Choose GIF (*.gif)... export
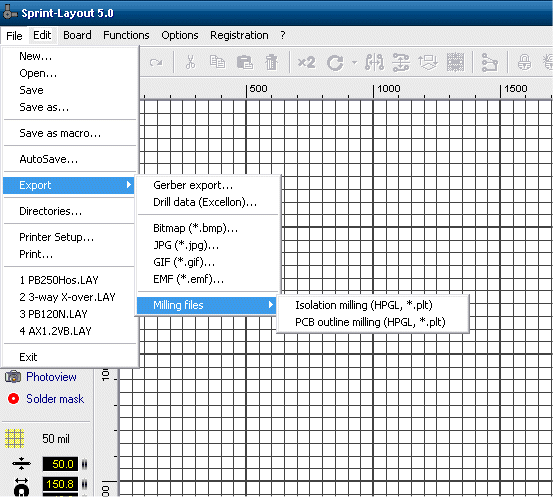 coord(208,262)
